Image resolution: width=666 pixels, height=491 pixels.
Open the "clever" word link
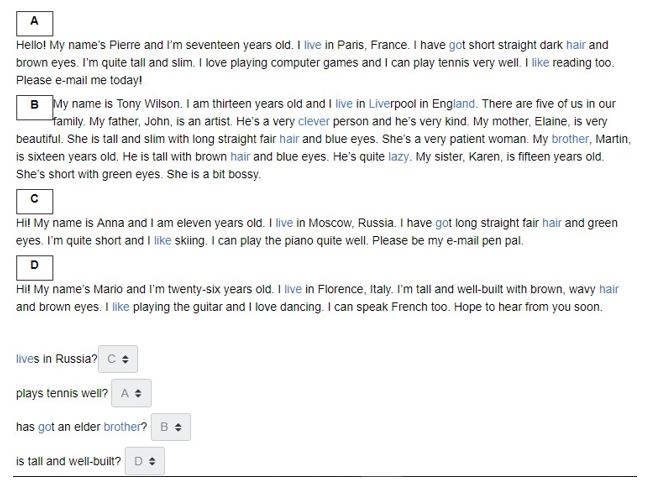point(314,121)
